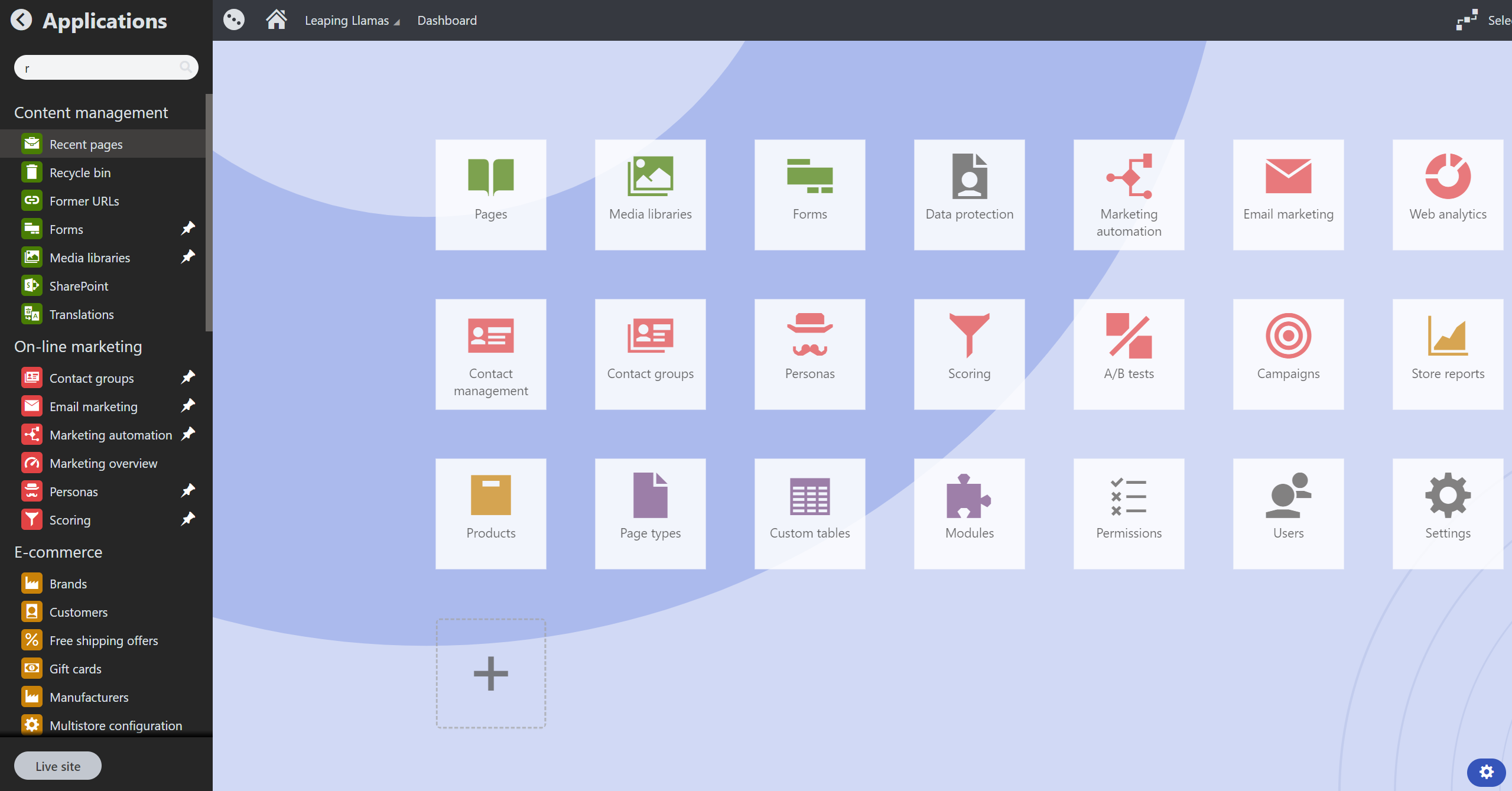Unpin Forms in the sidebar
Image resolution: width=1512 pixels, height=791 pixels.
click(188, 228)
